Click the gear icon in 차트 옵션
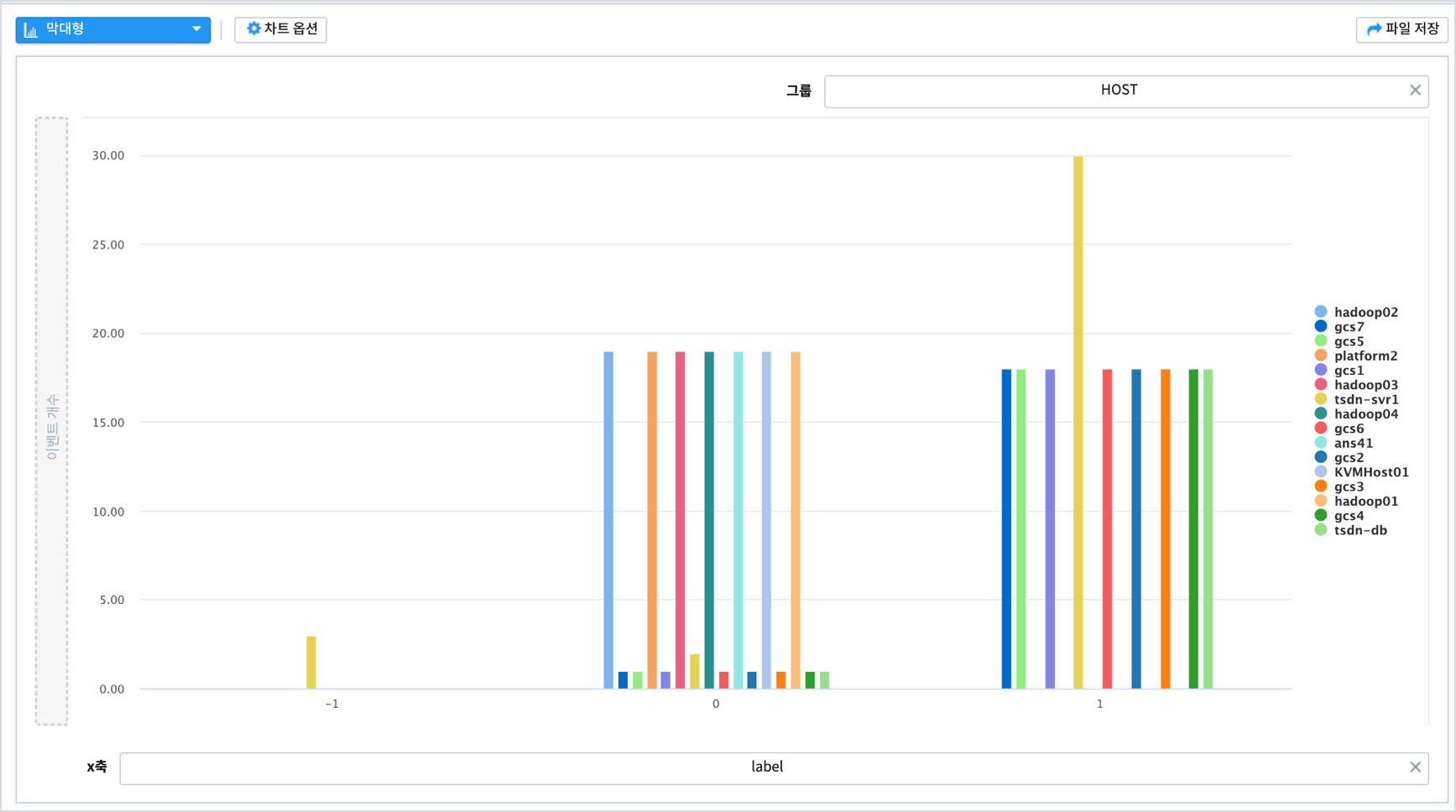This screenshot has width=1456, height=812. (253, 29)
